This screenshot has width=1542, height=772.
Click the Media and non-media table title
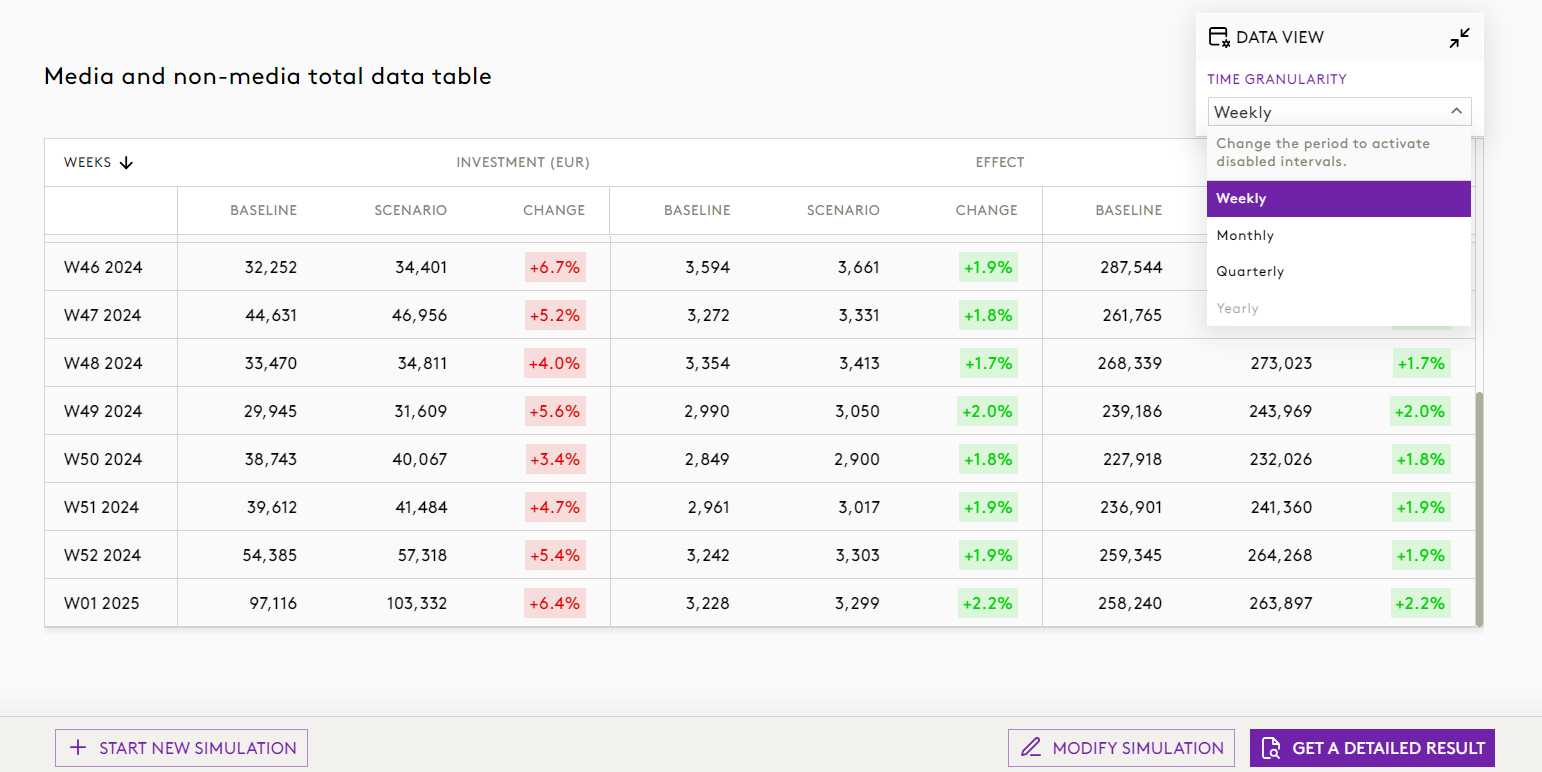point(268,76)
